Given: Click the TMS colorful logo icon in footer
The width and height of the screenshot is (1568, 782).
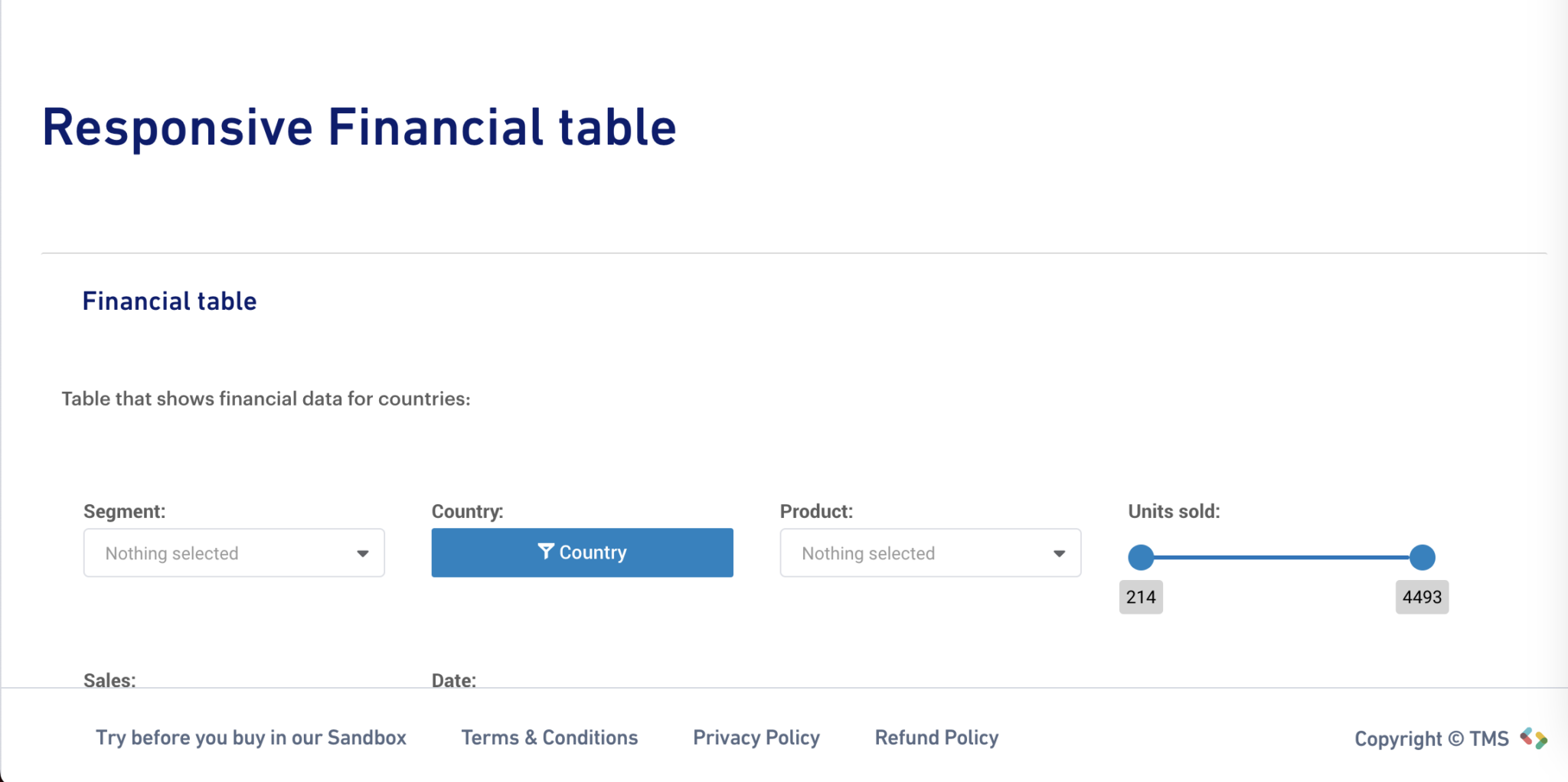Looking at the screenshot, I should click(x=1534, y=738).
